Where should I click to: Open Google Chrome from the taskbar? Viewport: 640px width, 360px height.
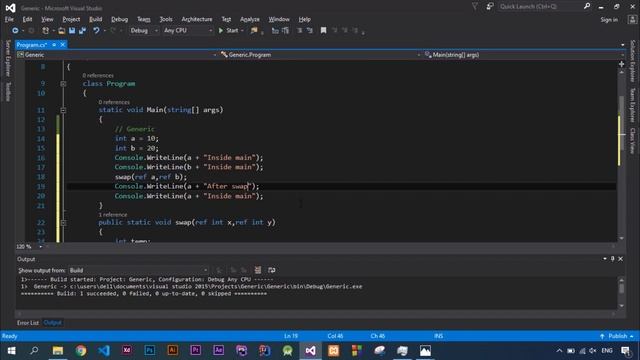click(x=81, y=351)
